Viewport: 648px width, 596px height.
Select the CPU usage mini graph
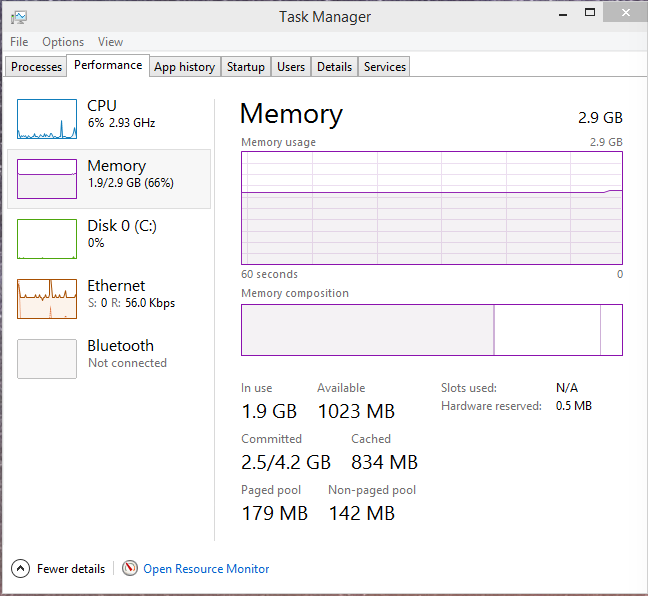(47, 119)
